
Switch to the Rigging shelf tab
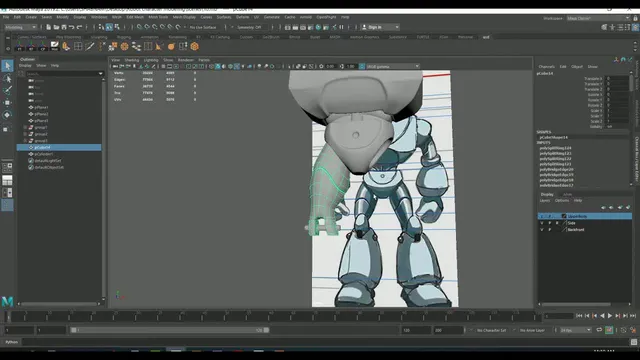point(124,37)
